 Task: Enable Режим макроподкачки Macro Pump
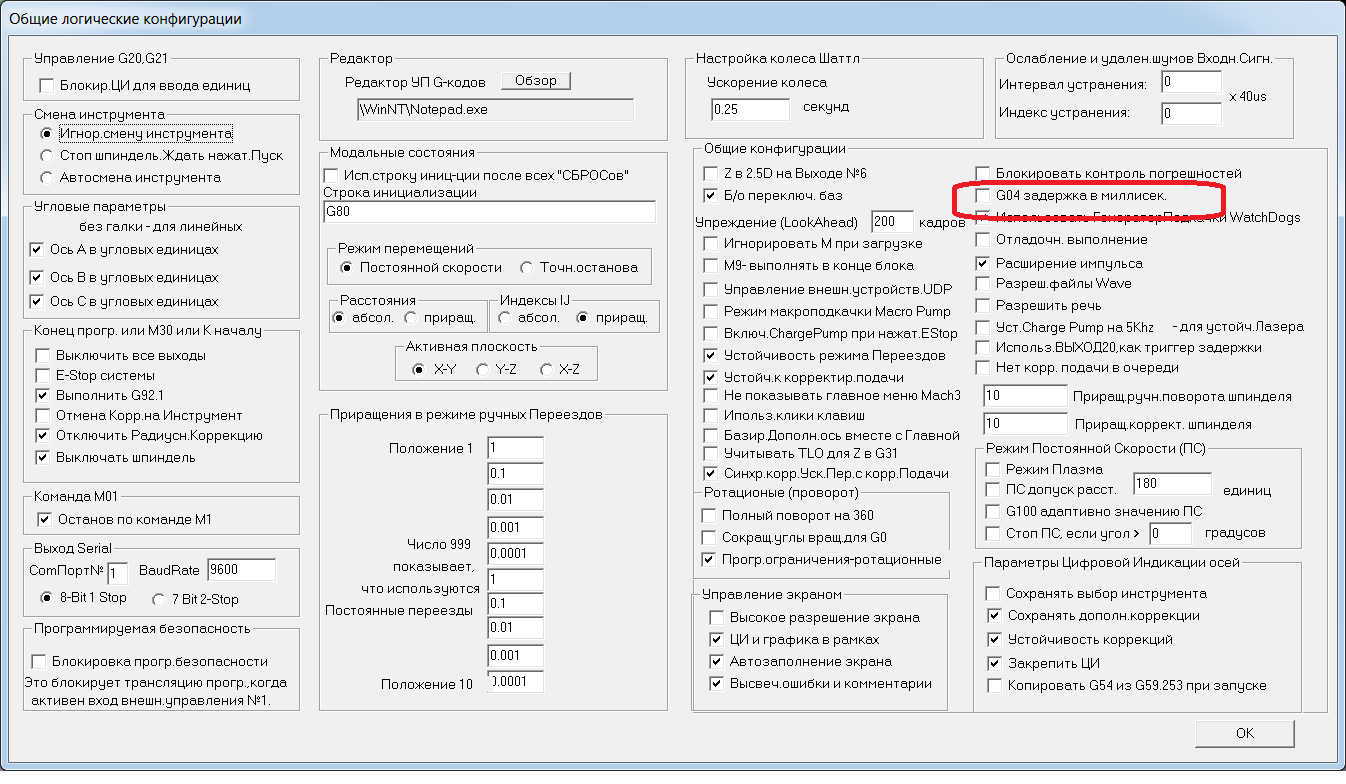(711, 312)
